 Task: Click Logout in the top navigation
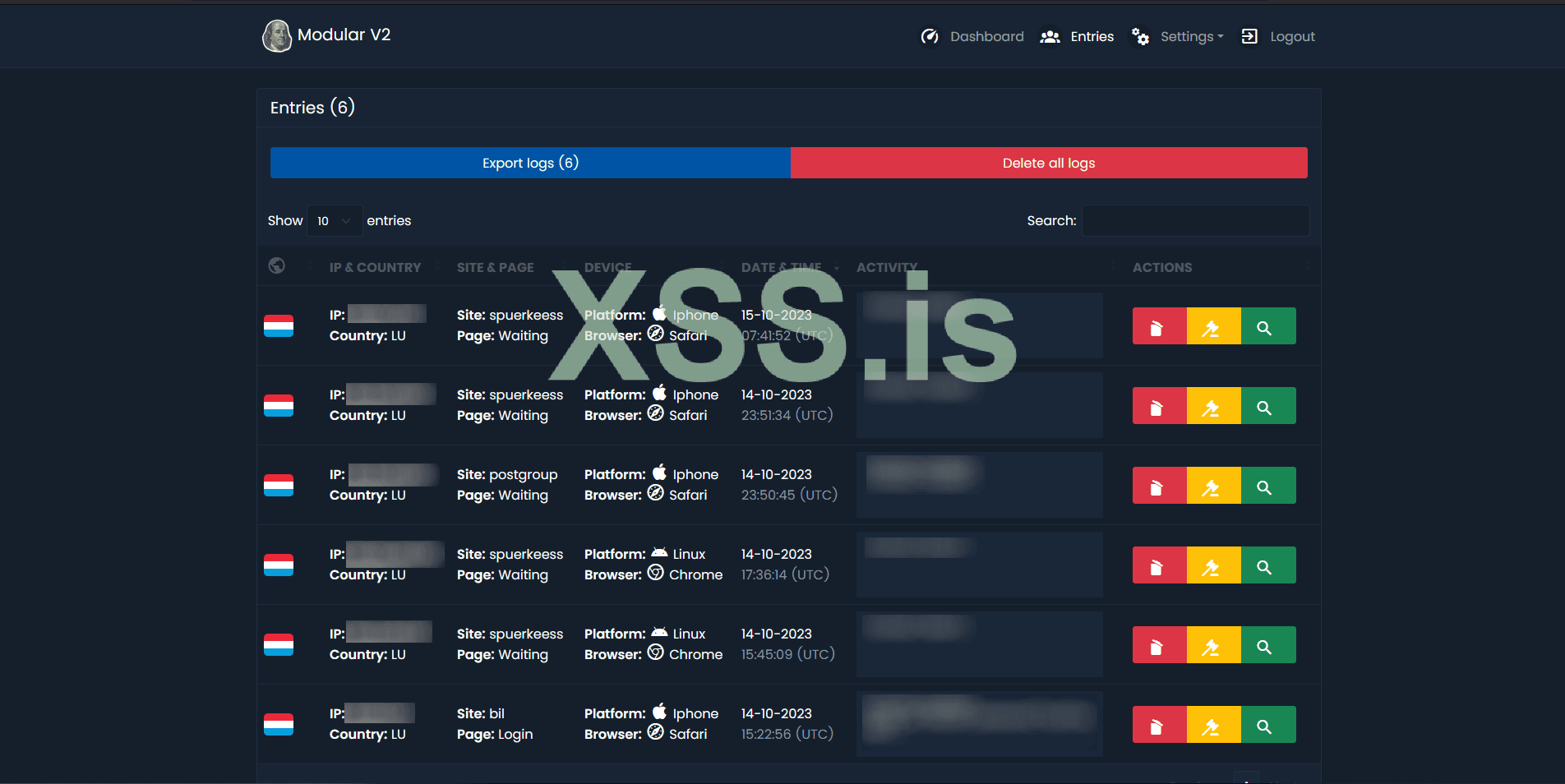[x=1279, y=37]
